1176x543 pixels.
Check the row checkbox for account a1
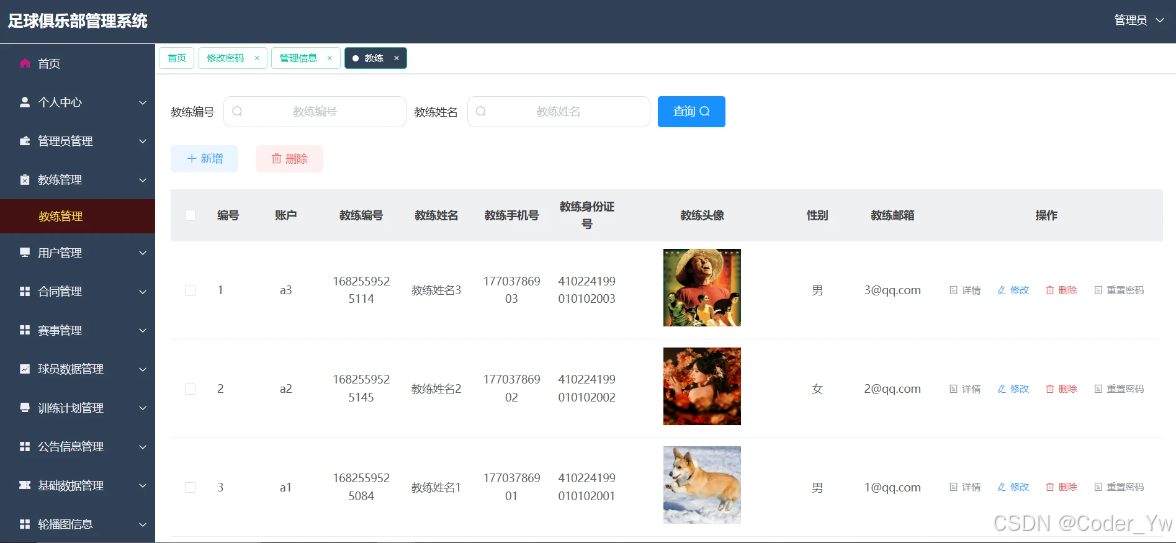190,488
